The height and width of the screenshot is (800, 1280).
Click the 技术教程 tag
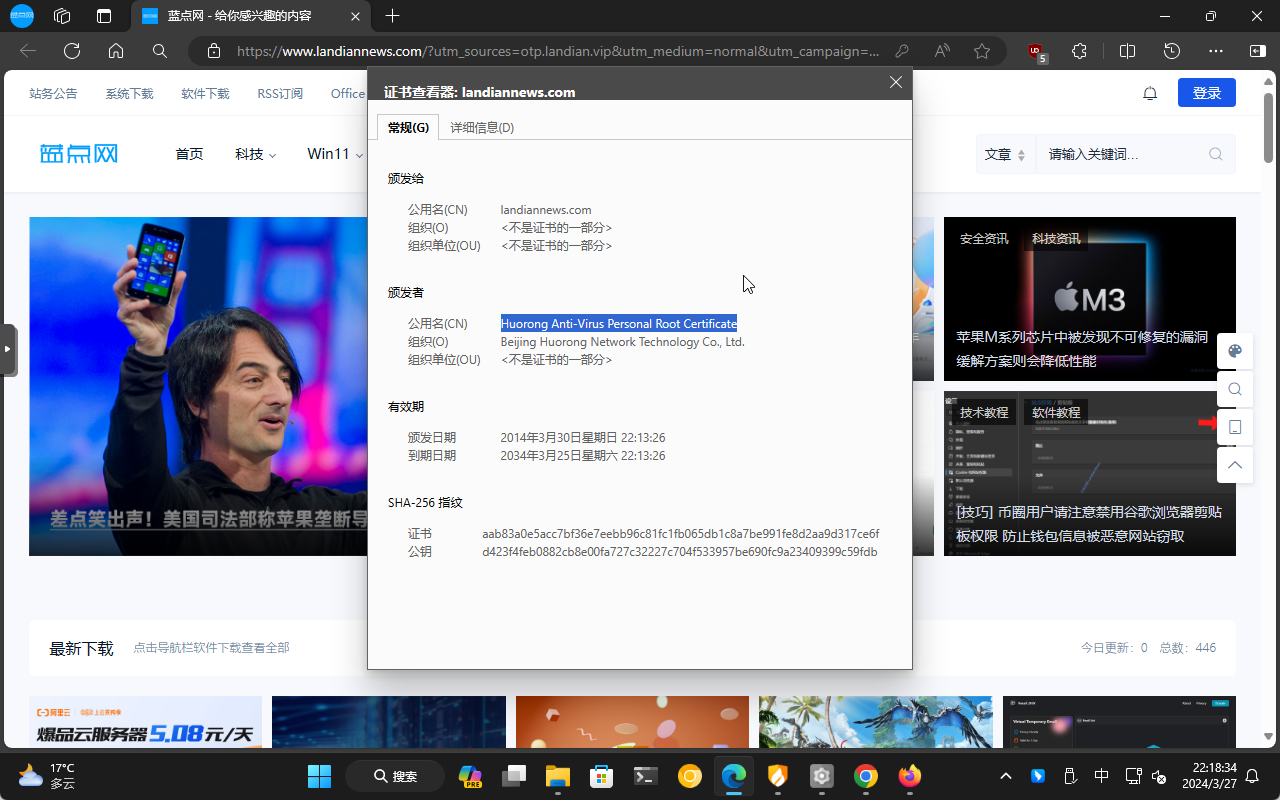(x=984, y=412)
